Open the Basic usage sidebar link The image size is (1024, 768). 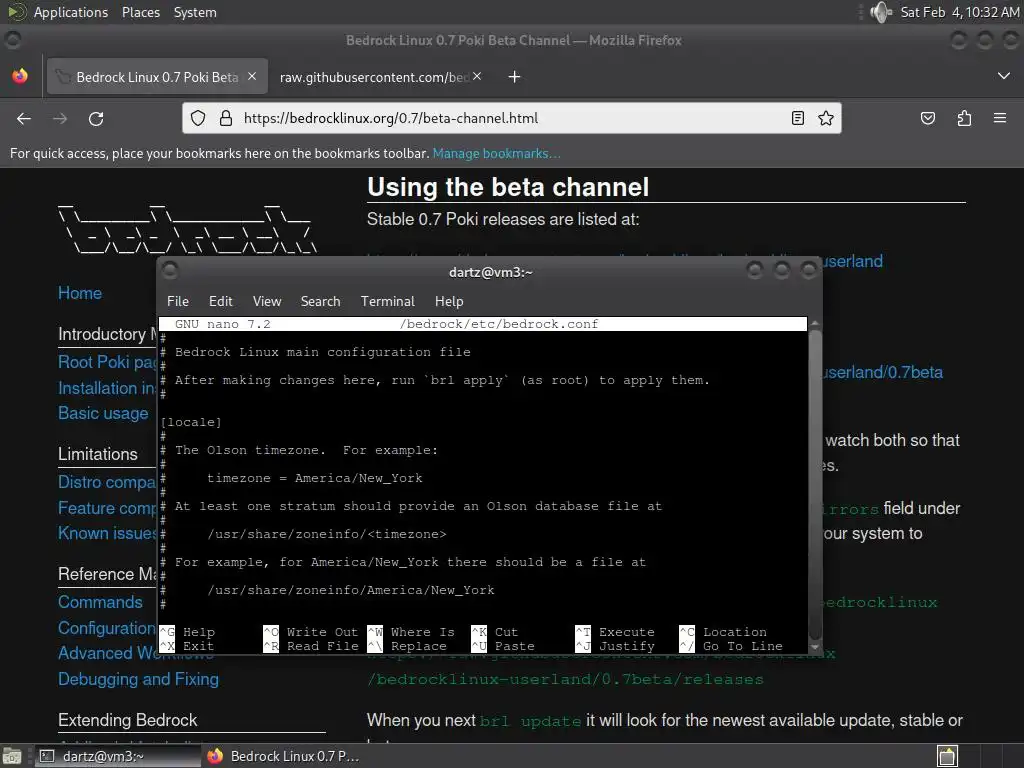[x=103, y=413]
